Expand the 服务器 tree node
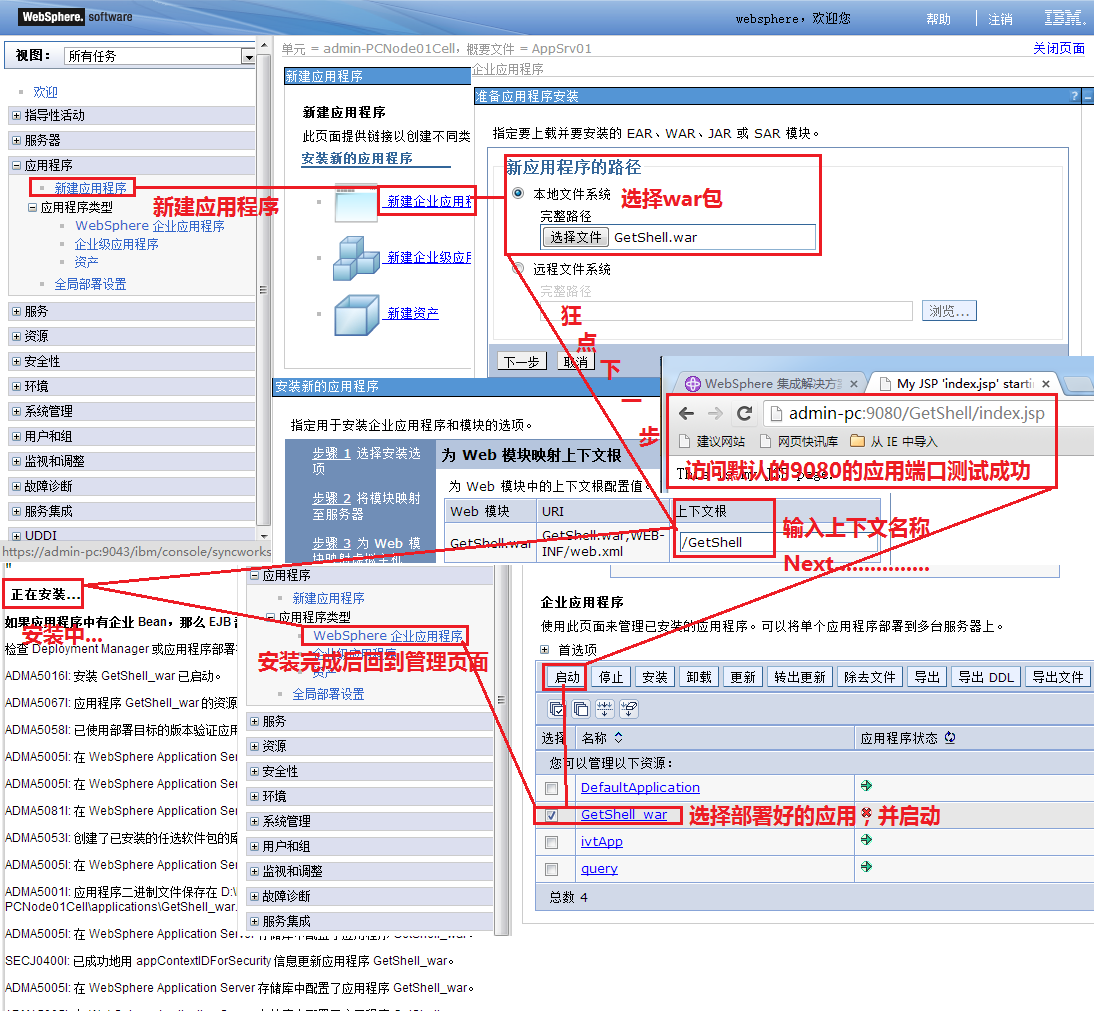1094x1011 pixels. (x=16, y=140)
